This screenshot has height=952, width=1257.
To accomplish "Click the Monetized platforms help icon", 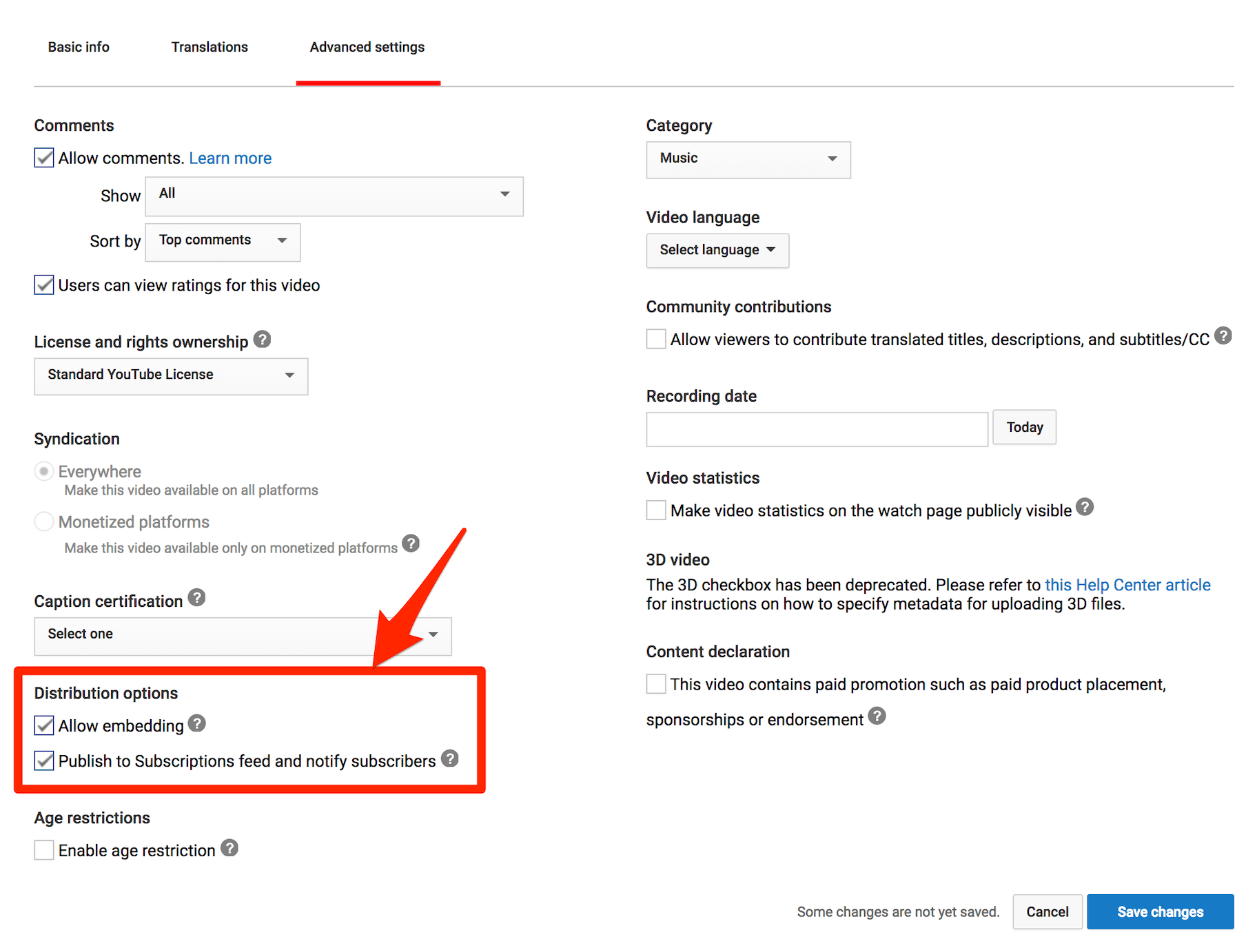I will tap(410, 544).
